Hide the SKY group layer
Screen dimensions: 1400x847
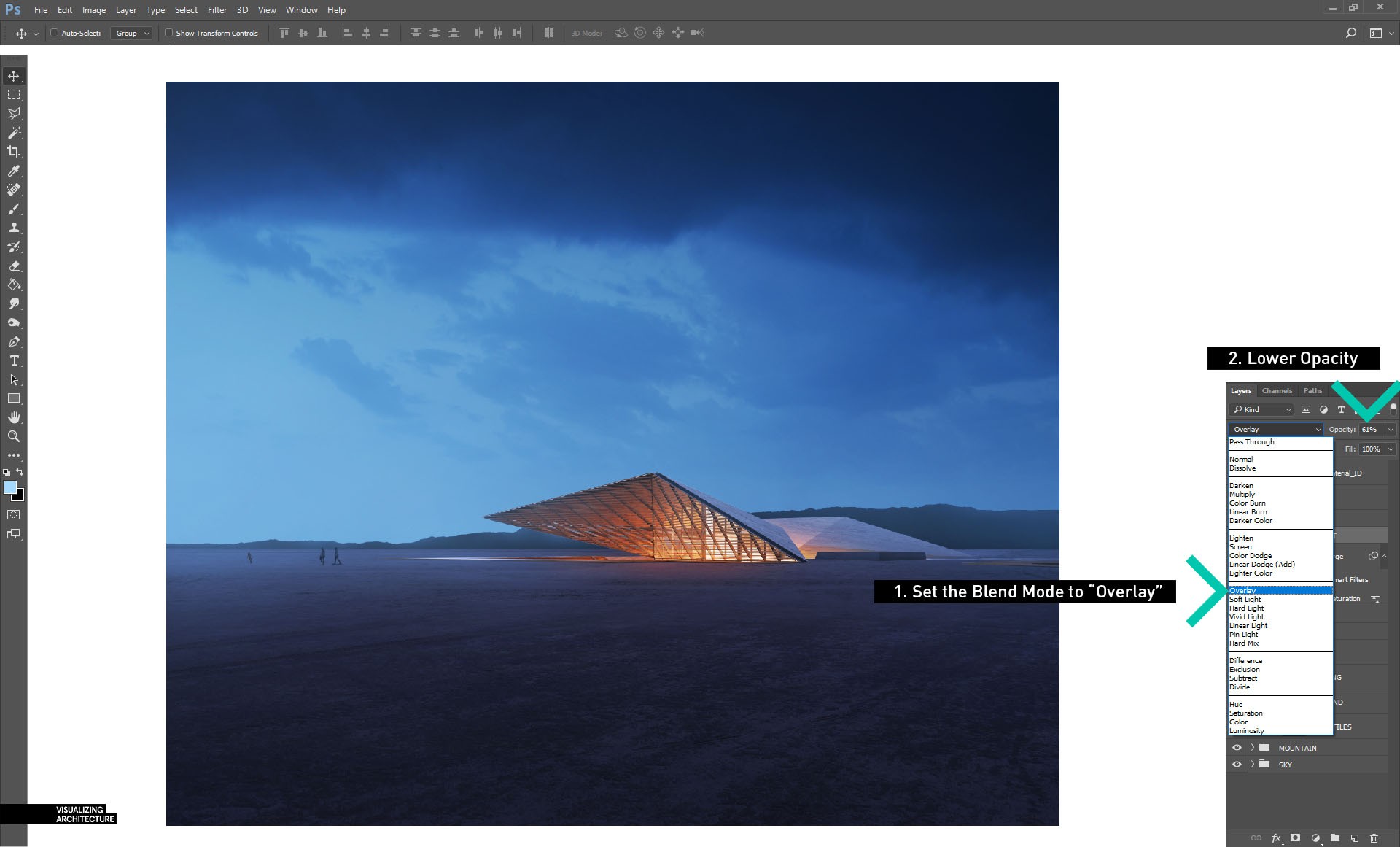click(x=1237, y=765)
